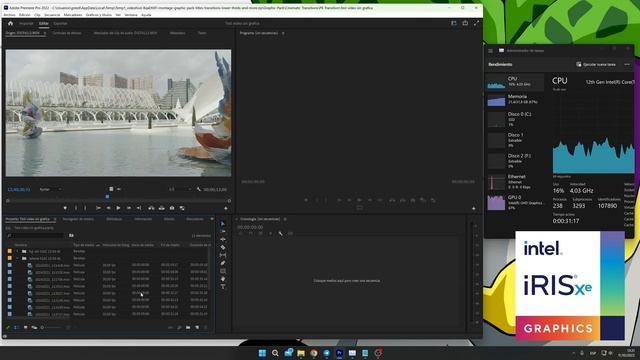The image size is (640, 360).
Task: Click the Source monitor video preview
Action: [x=118, y=113]
